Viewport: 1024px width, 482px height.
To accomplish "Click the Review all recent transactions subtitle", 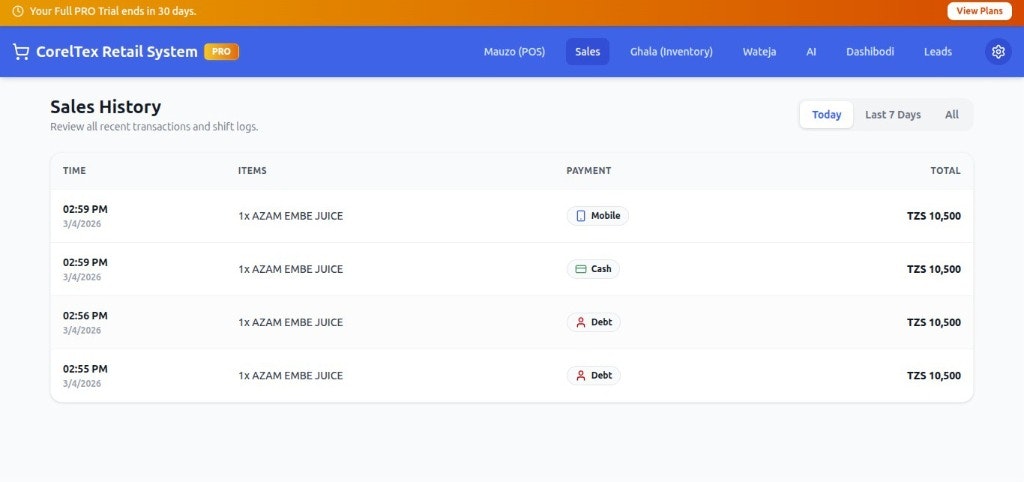I will pyautogui.click(x=154, y=127).
